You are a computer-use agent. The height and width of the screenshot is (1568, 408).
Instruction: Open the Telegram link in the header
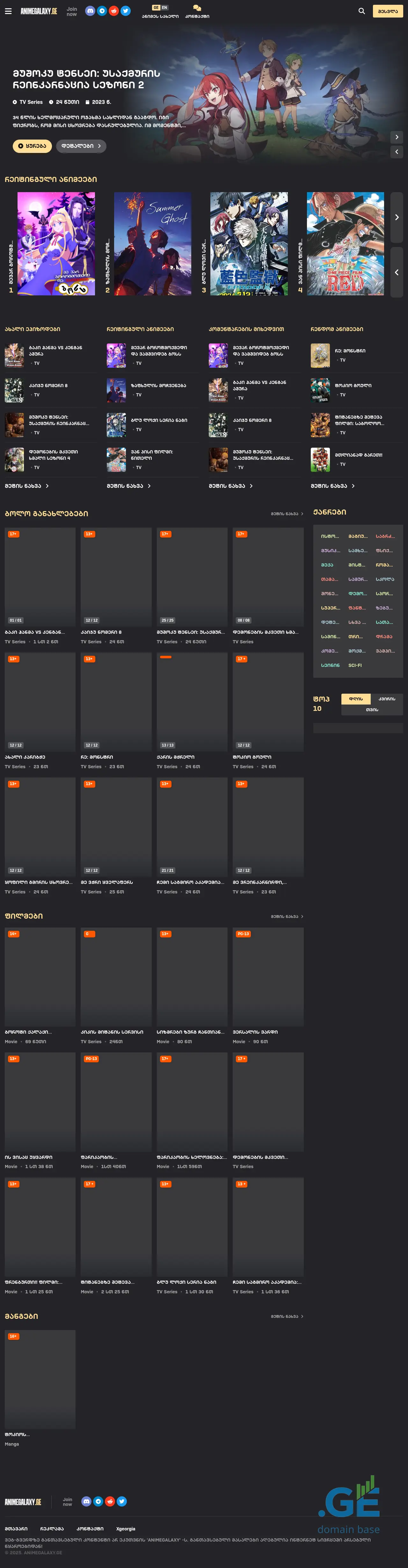[x=102, y=11]
